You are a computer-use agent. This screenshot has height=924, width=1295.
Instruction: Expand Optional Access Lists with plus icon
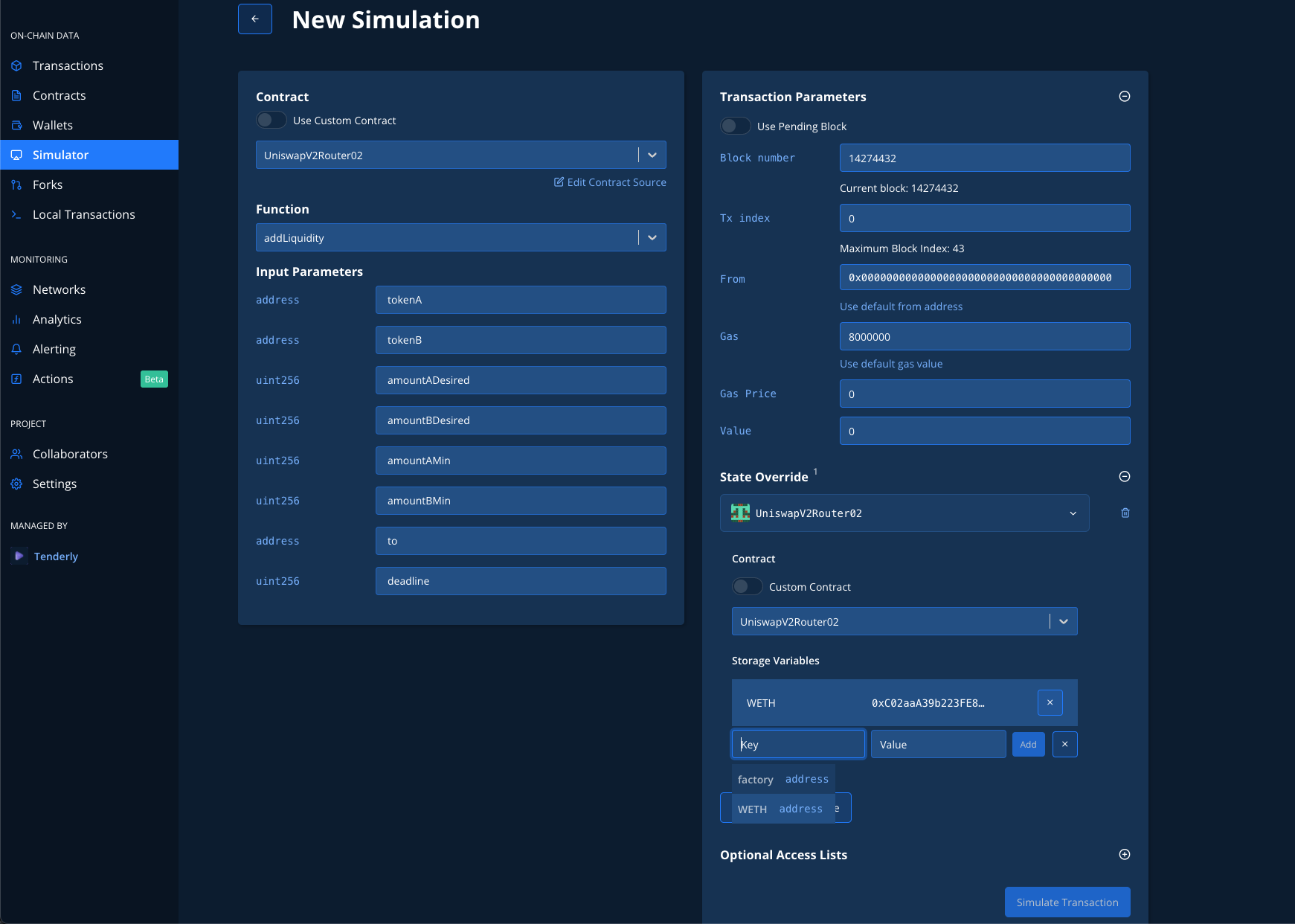click(x=1125, y=854)
